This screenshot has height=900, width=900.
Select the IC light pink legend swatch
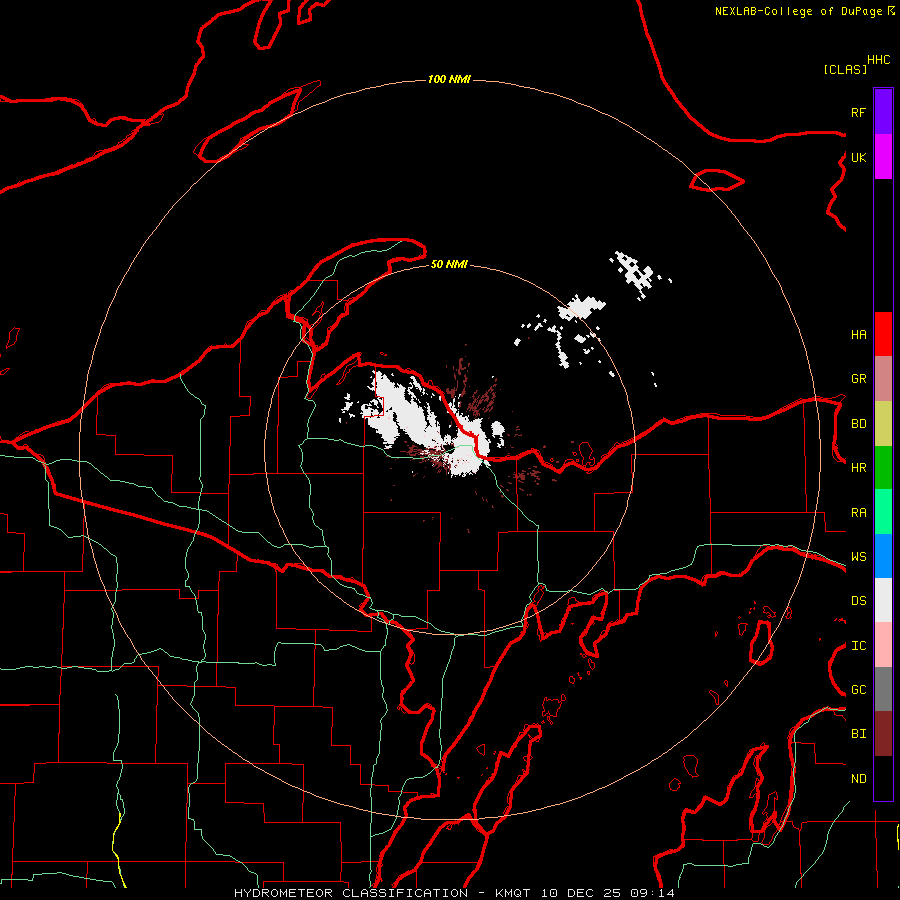click(x=883, y=645)
